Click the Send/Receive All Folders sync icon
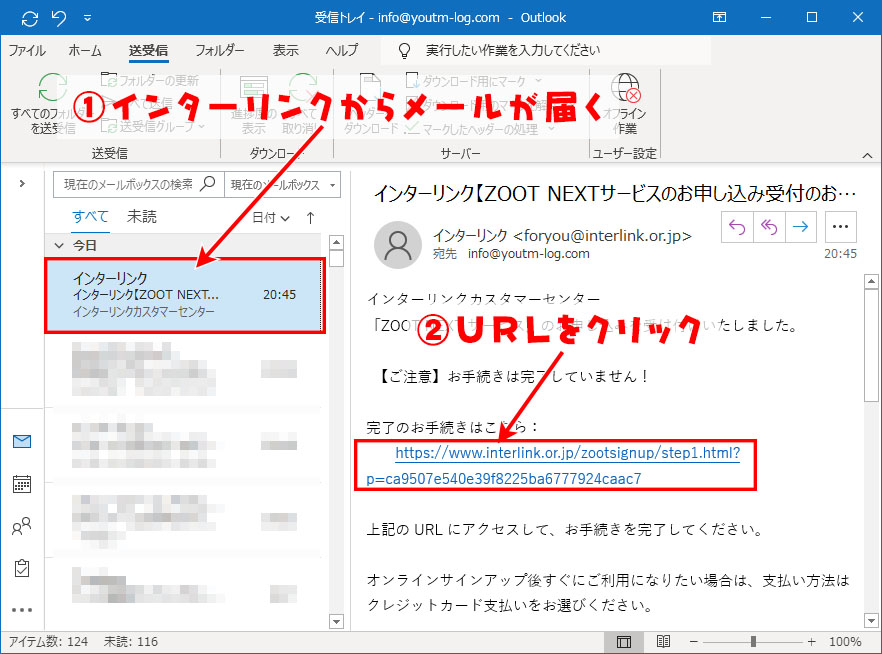The height and width of the screenshot is (654, 882). pyautogui.click(x=52, y=88)
